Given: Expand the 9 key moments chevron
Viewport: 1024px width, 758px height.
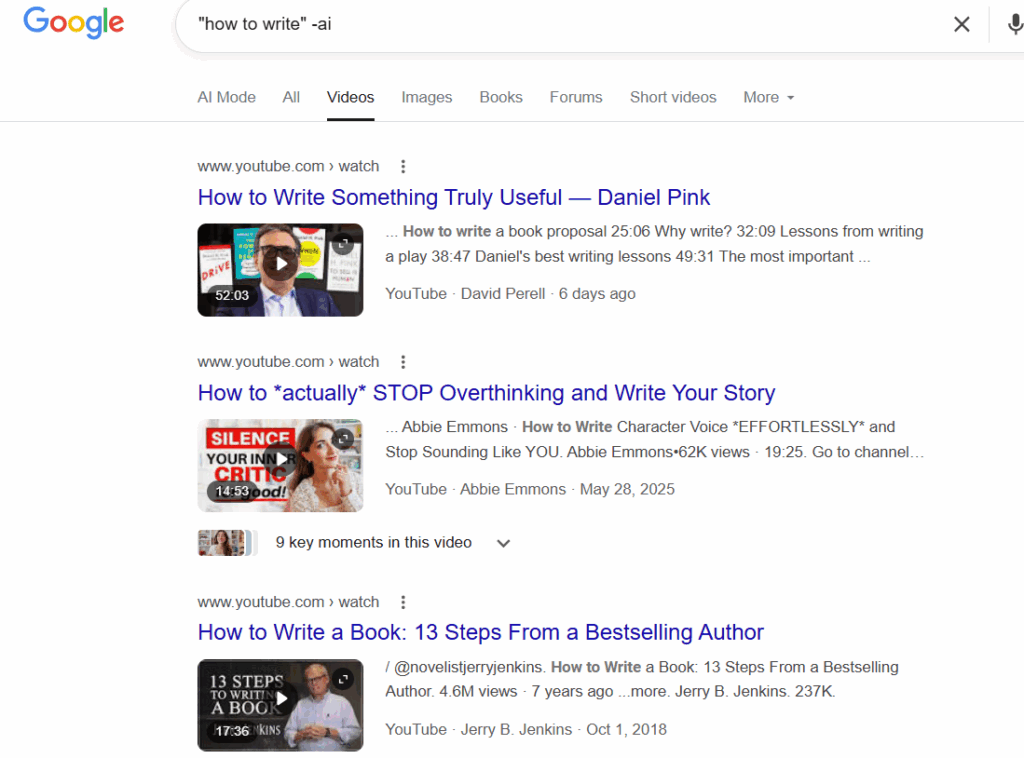Looking at the screenshot, I should 503,543.
